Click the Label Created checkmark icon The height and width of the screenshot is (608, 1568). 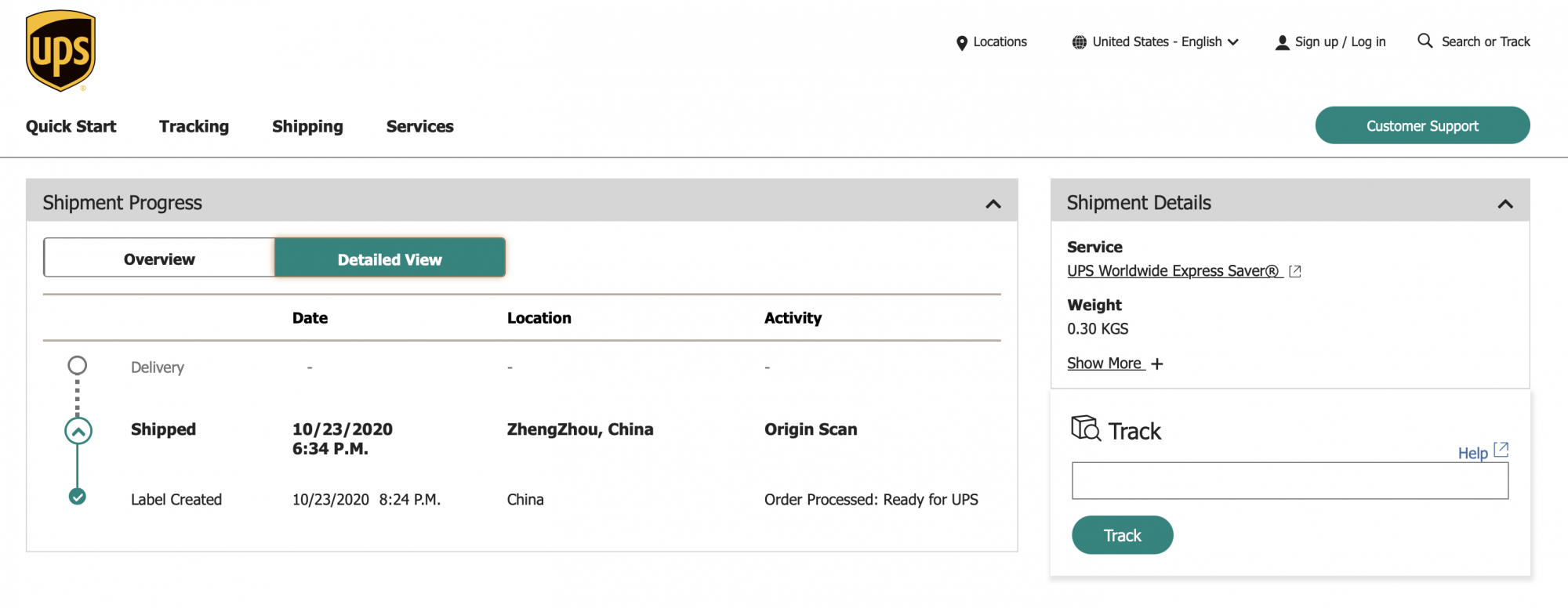tap(77, 496)
